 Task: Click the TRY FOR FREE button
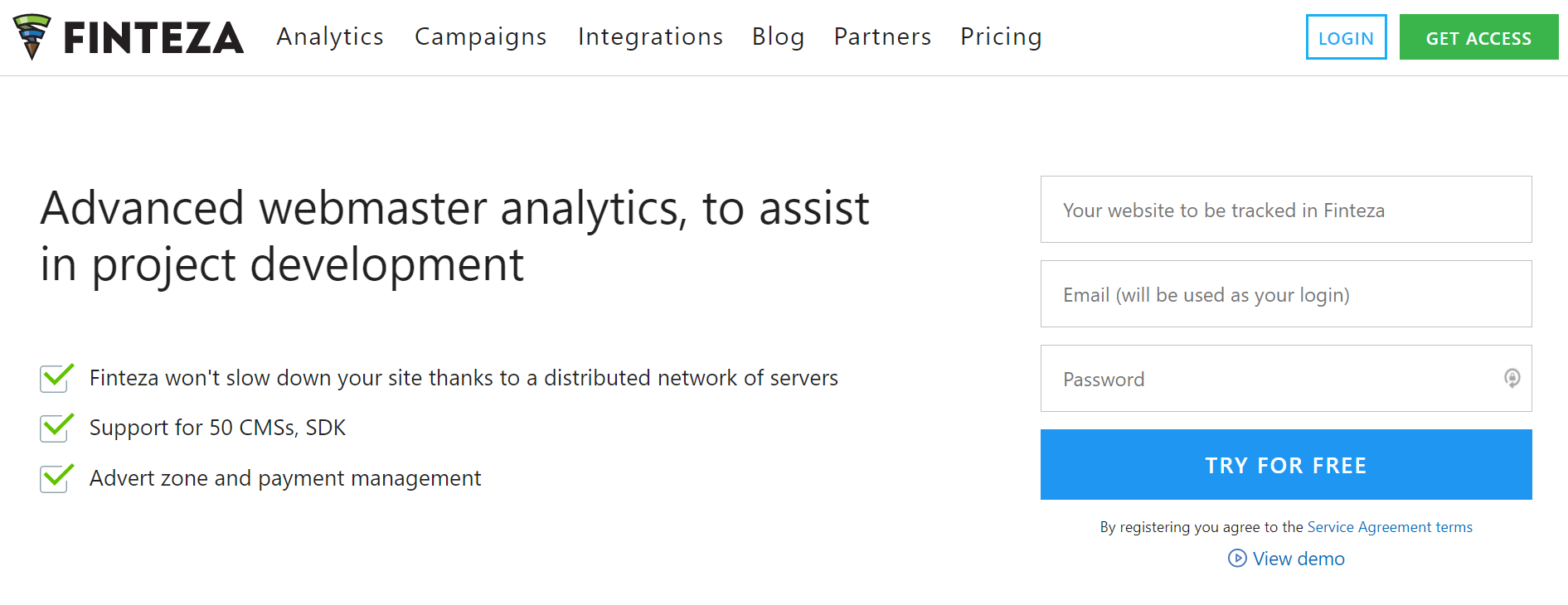(x=1286, y=465)
